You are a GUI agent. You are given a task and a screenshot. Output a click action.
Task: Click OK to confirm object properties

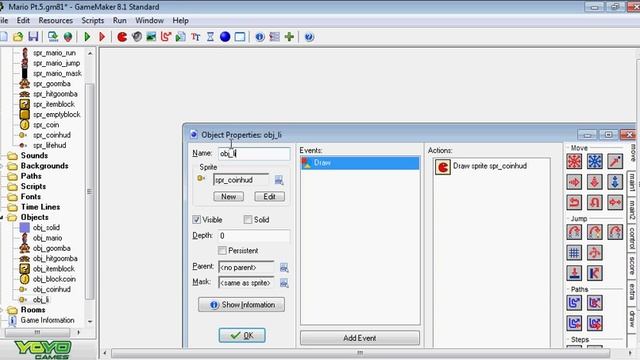tap(242, 336)
